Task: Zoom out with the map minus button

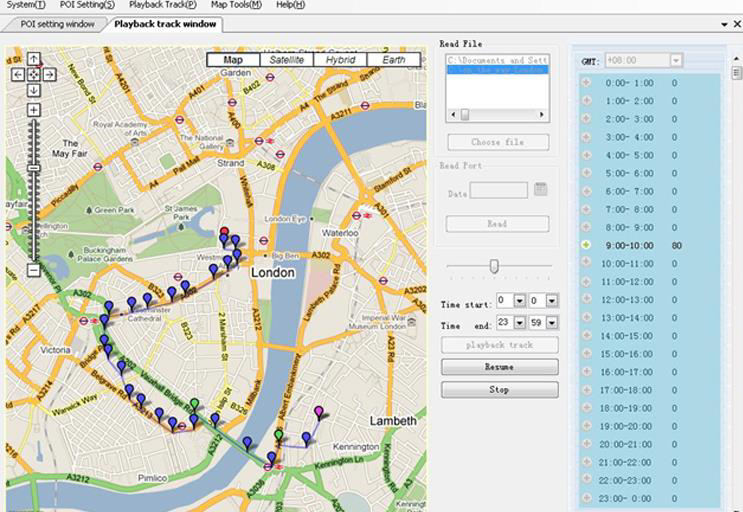Action: (x=34, y=270)
